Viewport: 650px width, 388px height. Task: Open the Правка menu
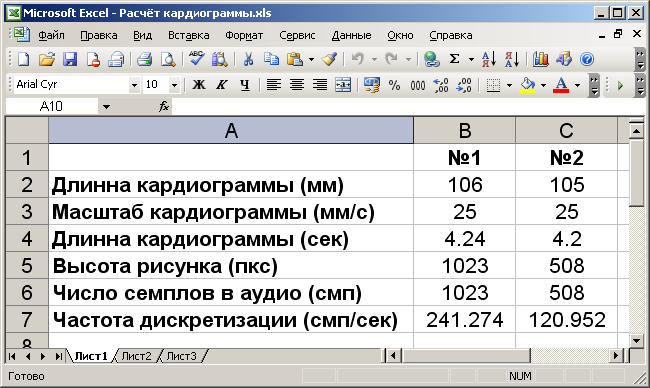click(x=99, y=36)
